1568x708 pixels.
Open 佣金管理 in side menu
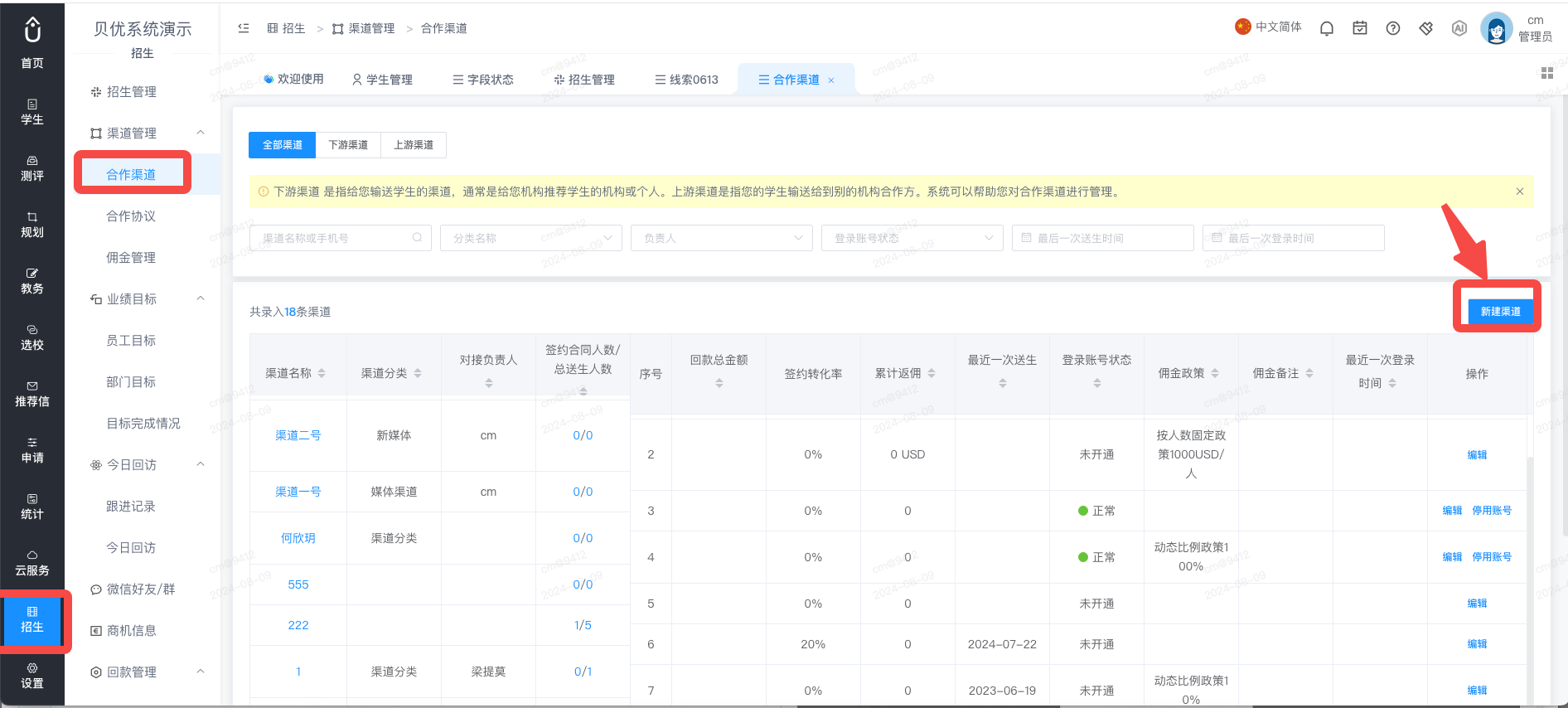[x=131, y=258]
